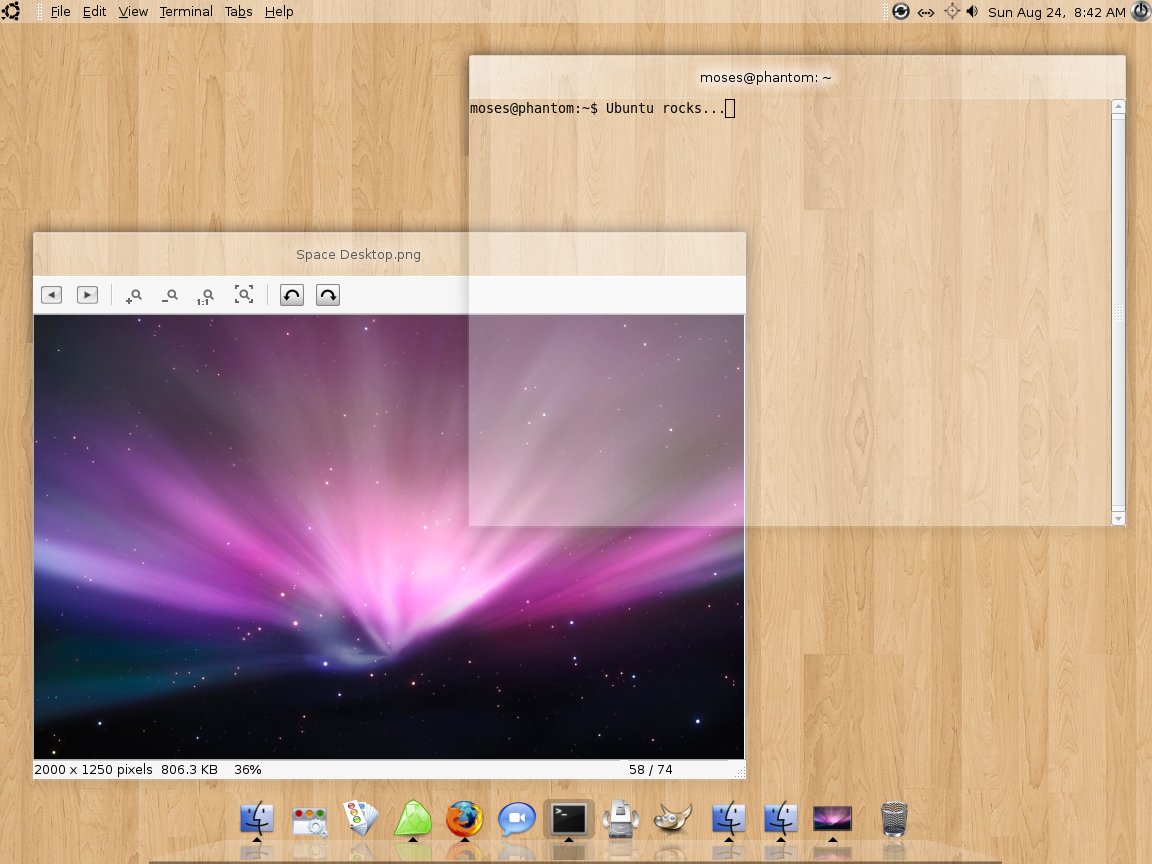
Task: Open the Terminal menu
Action: pyautogui.click(x=186, y=12)
